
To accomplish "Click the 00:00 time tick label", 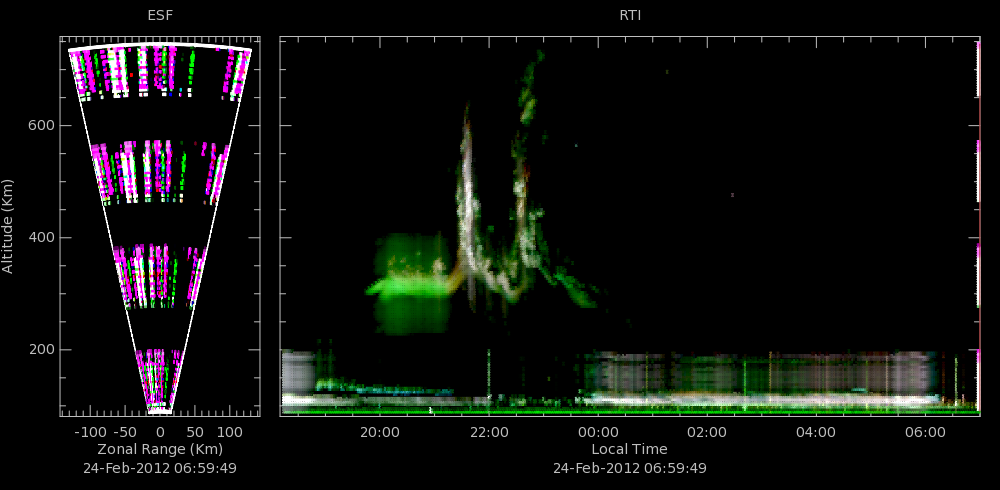I will 598,432.
